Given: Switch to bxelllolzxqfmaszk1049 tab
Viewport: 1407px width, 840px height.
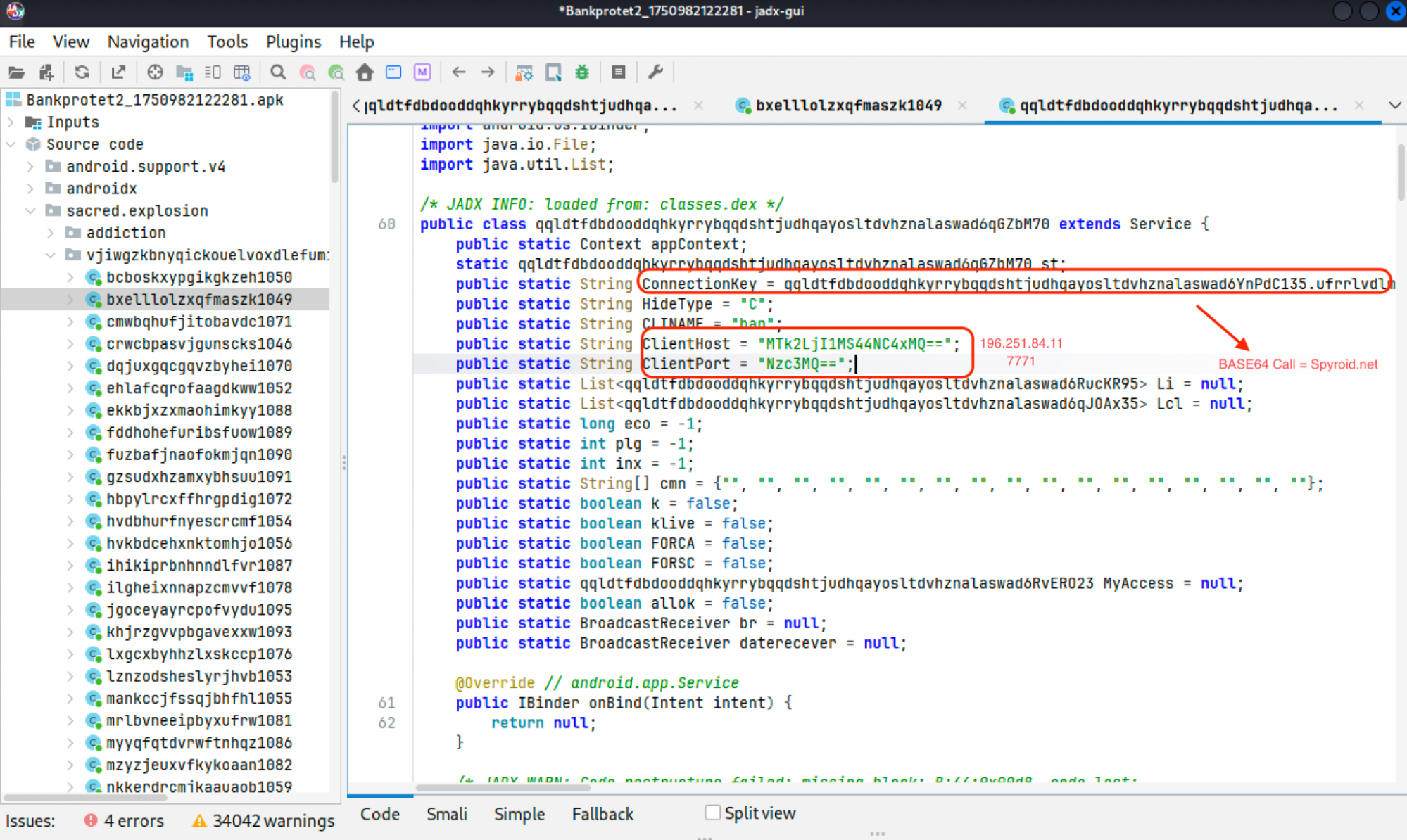Looking at the screenshot, I should pyautogui.click(x=848, y=106).
